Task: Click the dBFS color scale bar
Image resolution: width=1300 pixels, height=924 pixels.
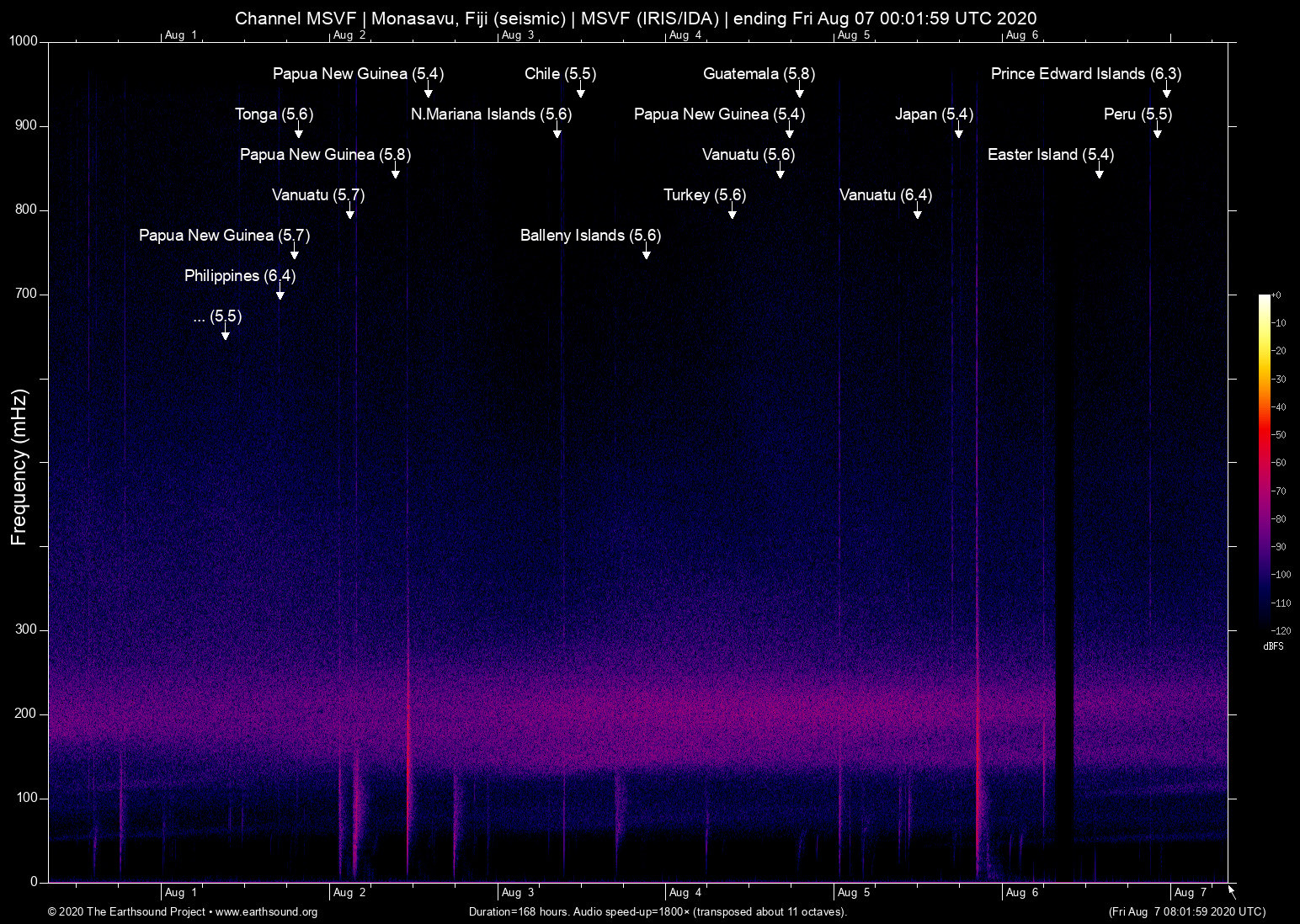Action: tap(1265, 462)
